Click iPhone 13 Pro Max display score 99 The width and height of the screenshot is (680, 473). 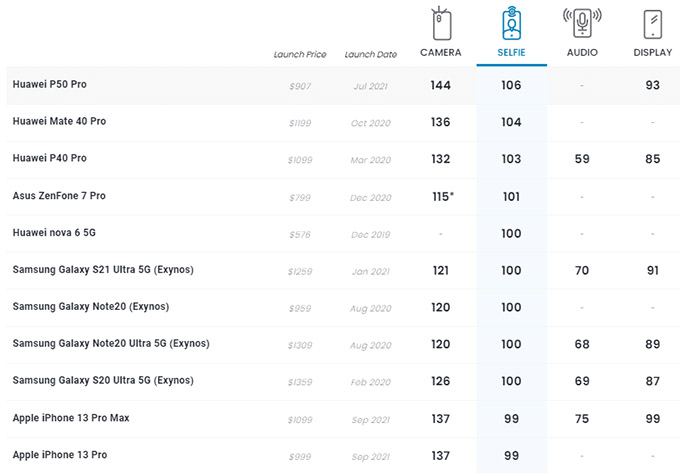pyautogui.click(x=652, y=418)
